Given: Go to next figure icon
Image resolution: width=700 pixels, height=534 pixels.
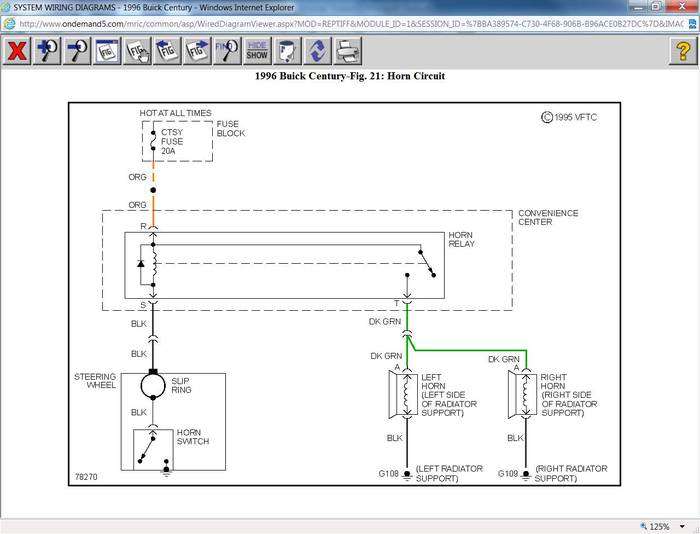Looking at the screenshot, I should 197,51.
